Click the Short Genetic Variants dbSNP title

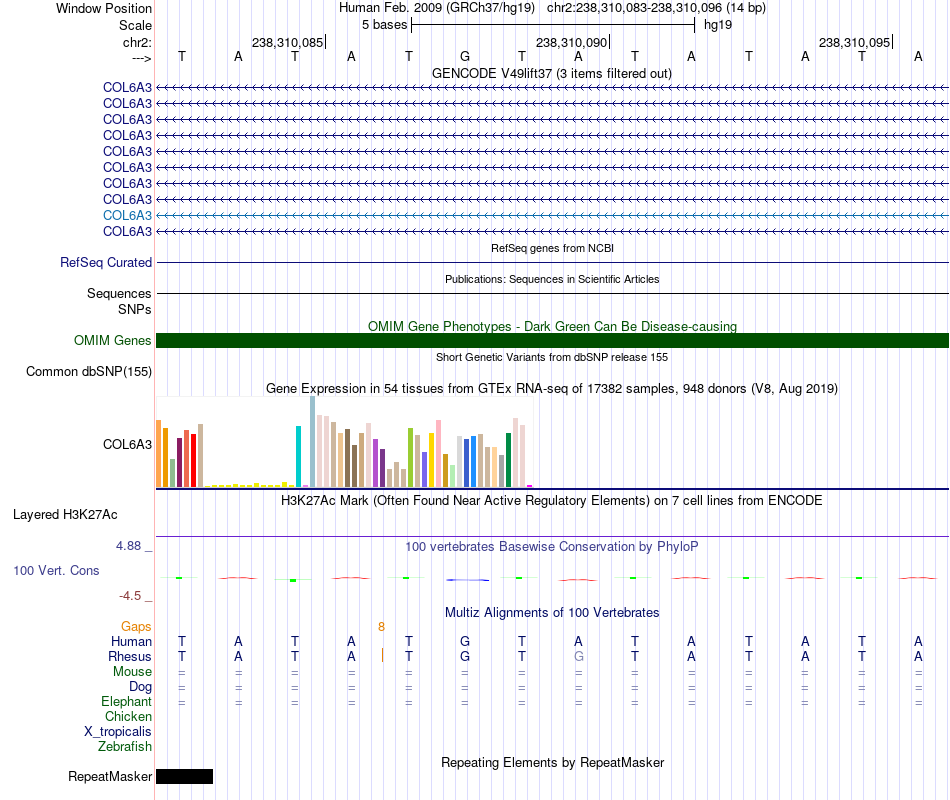[552, 357]
